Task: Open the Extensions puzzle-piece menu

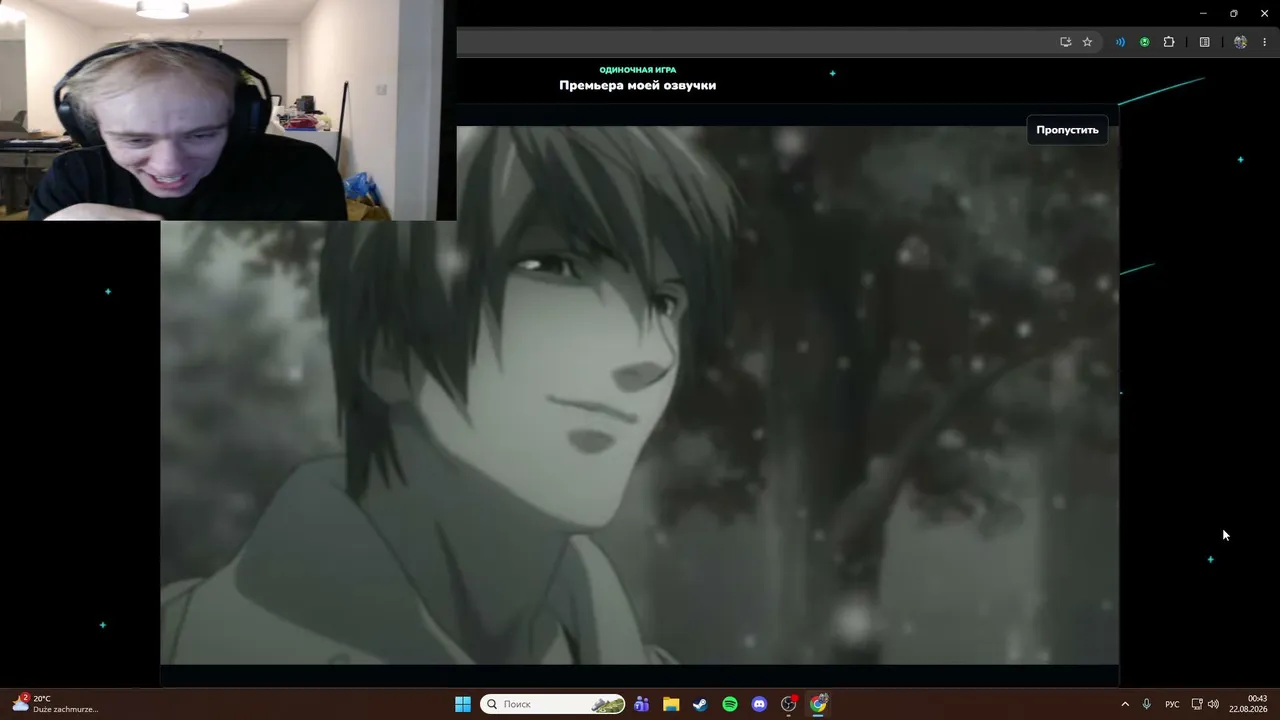Action: (x=1169, y=42)
